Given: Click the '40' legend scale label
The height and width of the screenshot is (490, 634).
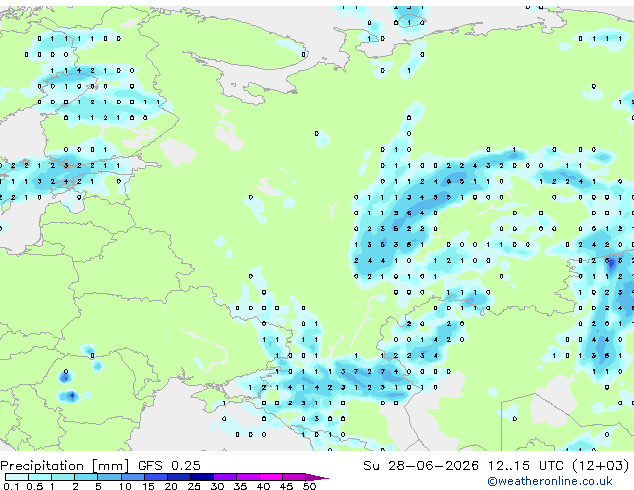Looking at the screenshot, I should pyautogui.click(x=263, y=486).
